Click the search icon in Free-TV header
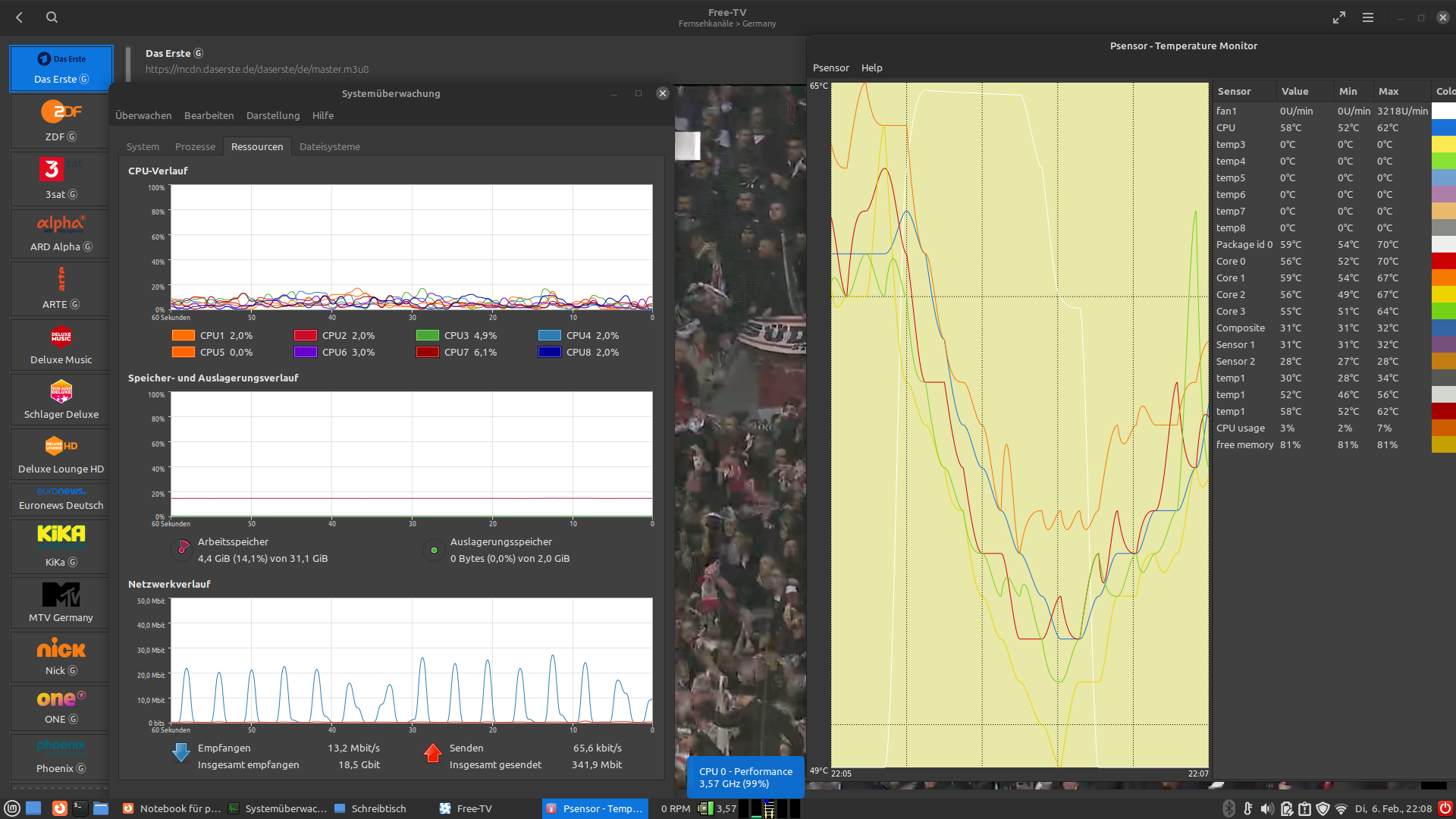Screen dimensions: 1456x819 click(x=52, y=17)
